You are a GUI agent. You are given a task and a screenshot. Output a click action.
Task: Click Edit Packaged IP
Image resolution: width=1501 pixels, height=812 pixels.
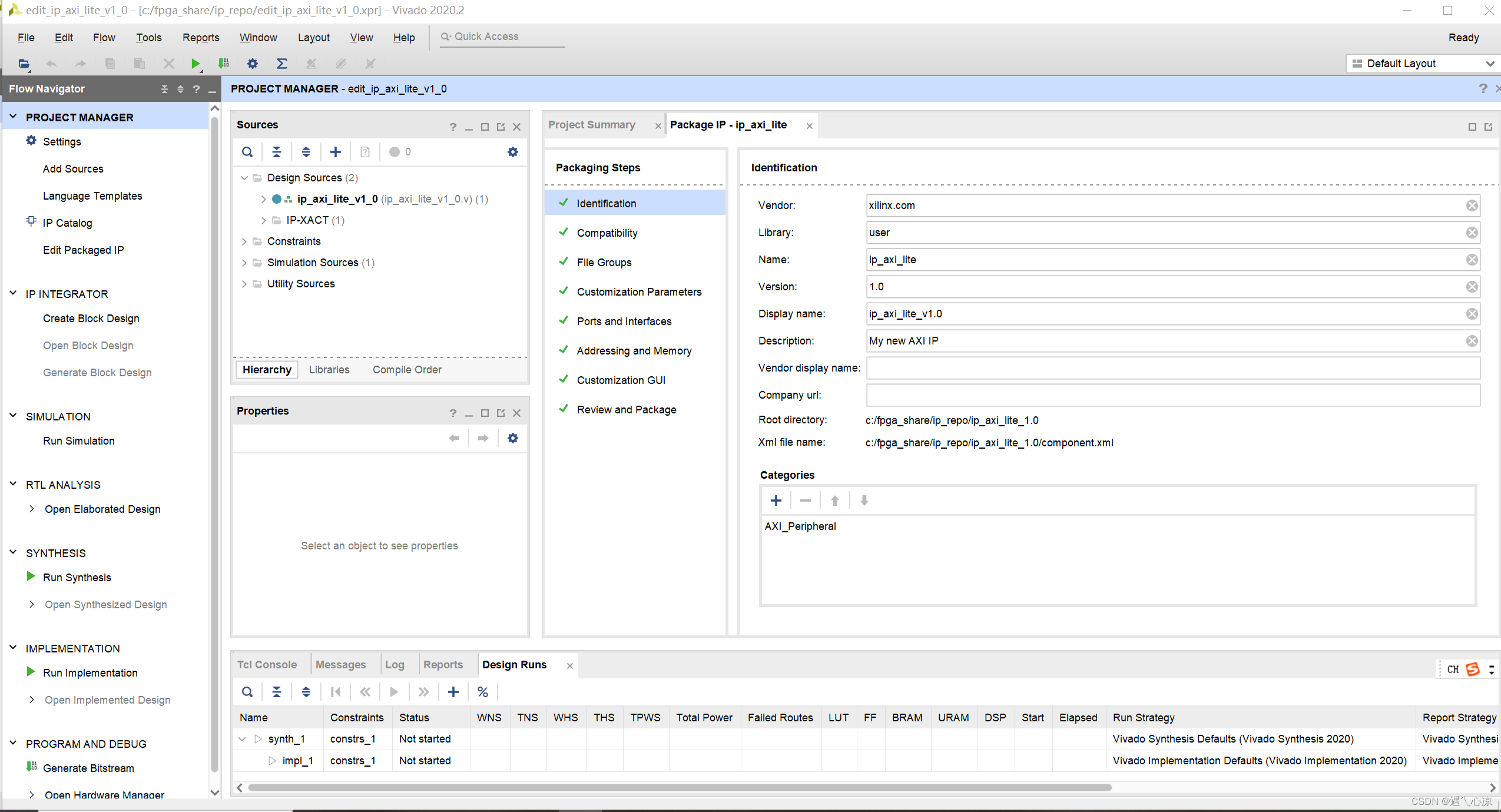(x=83, y=250)
